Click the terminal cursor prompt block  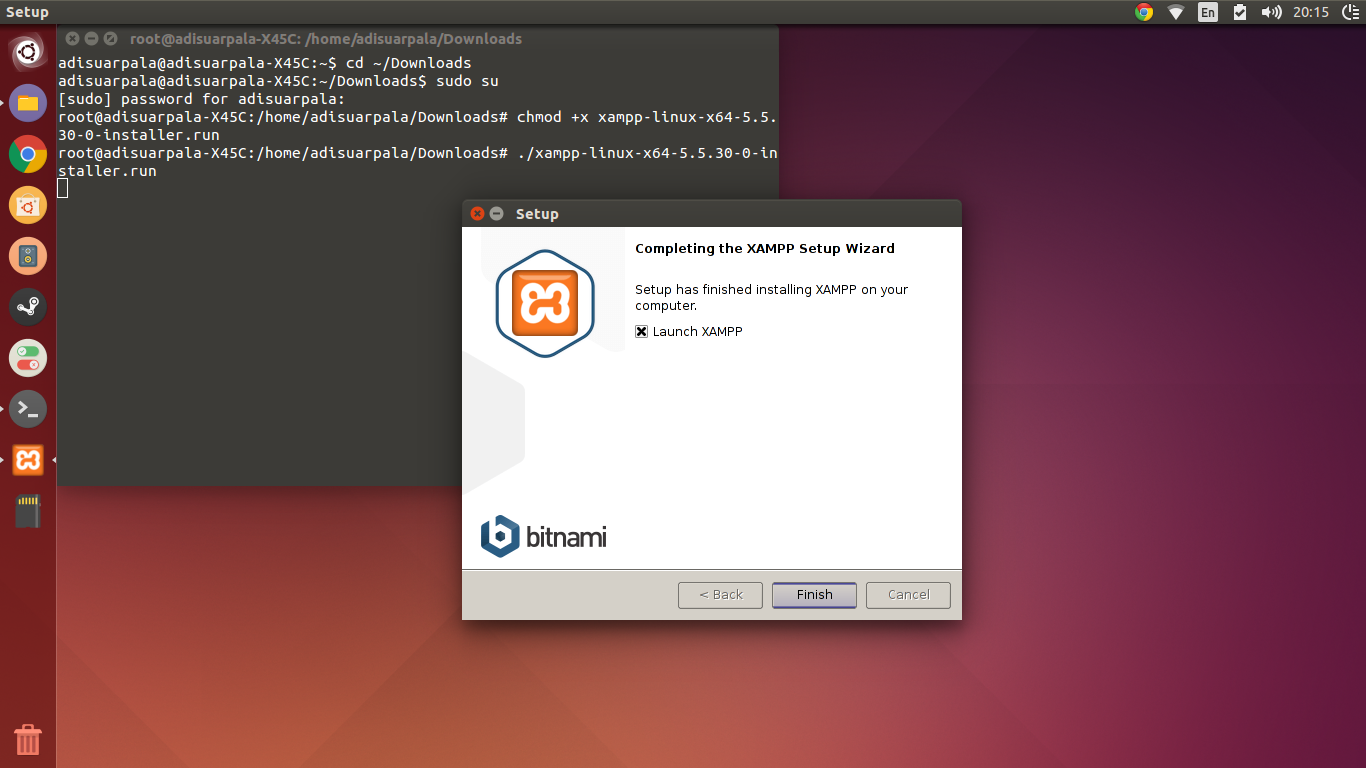(63, 188)
